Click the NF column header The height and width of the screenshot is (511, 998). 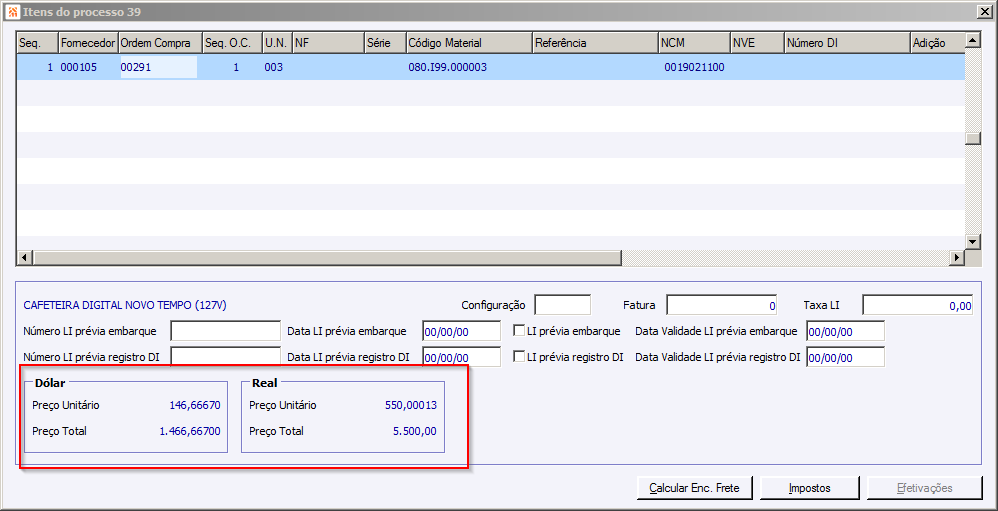coord(328,43)
